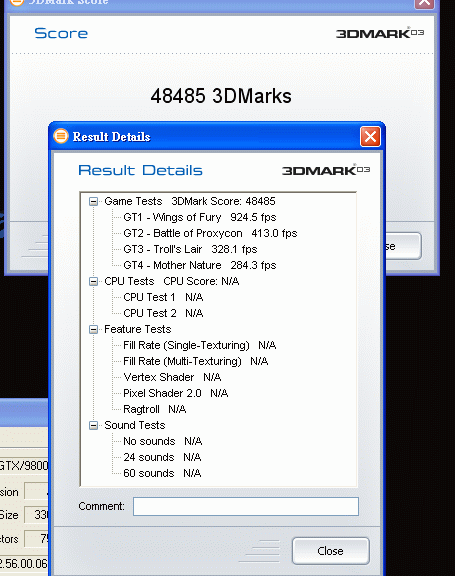Collapse the Feature Tests tree node
Image resolution: width=455 pixels, height=576 pixels.
[93, 330]
